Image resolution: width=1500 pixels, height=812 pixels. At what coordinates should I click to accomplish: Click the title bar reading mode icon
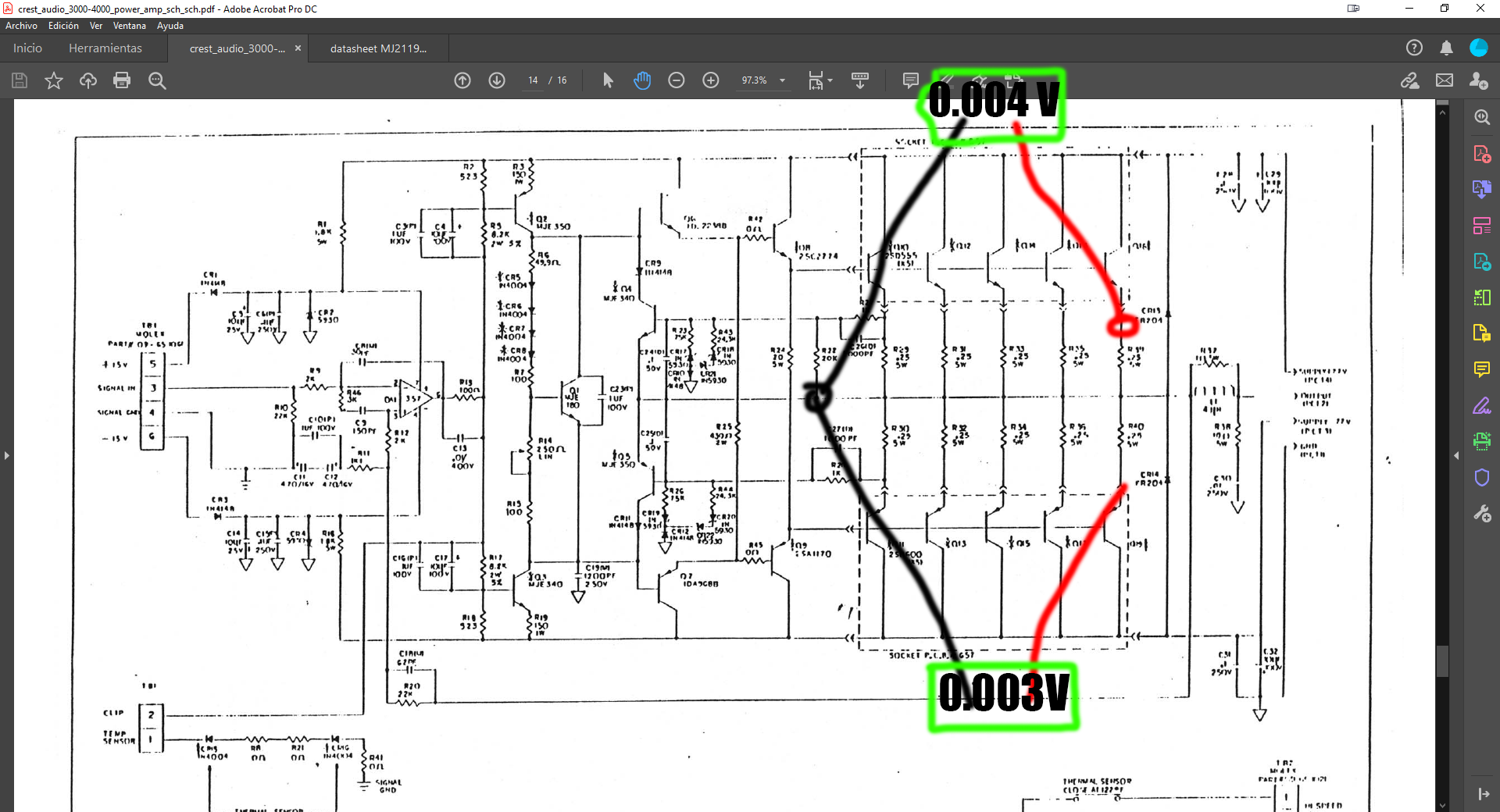point(1354,9)
